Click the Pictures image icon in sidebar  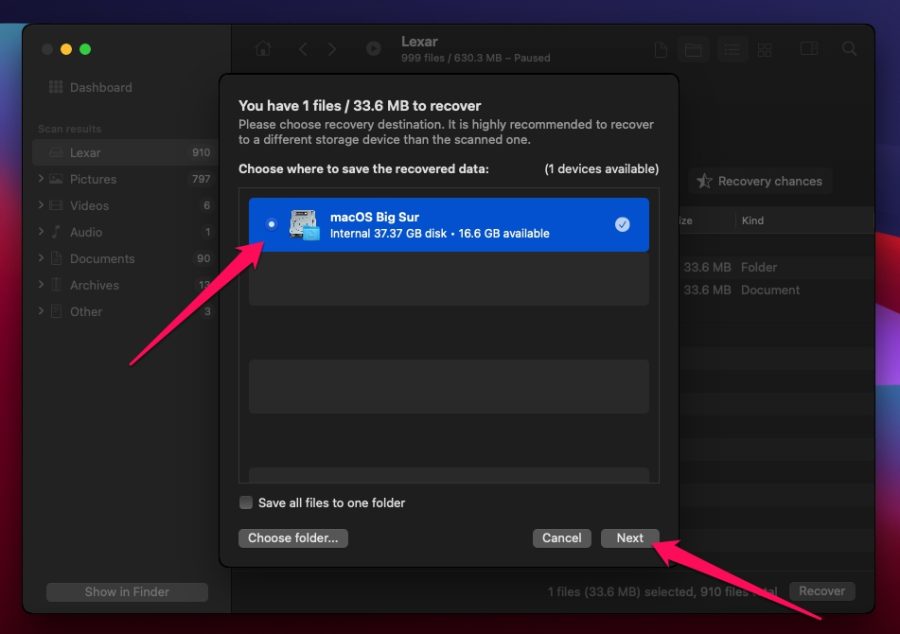coord(56,179)
